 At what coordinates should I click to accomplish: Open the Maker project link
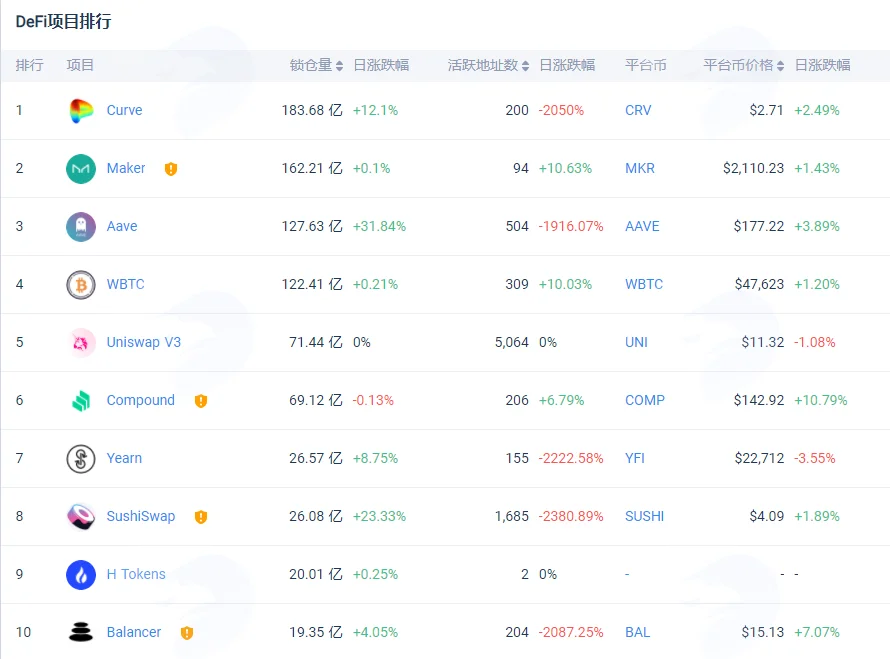(x=126, y=168)
